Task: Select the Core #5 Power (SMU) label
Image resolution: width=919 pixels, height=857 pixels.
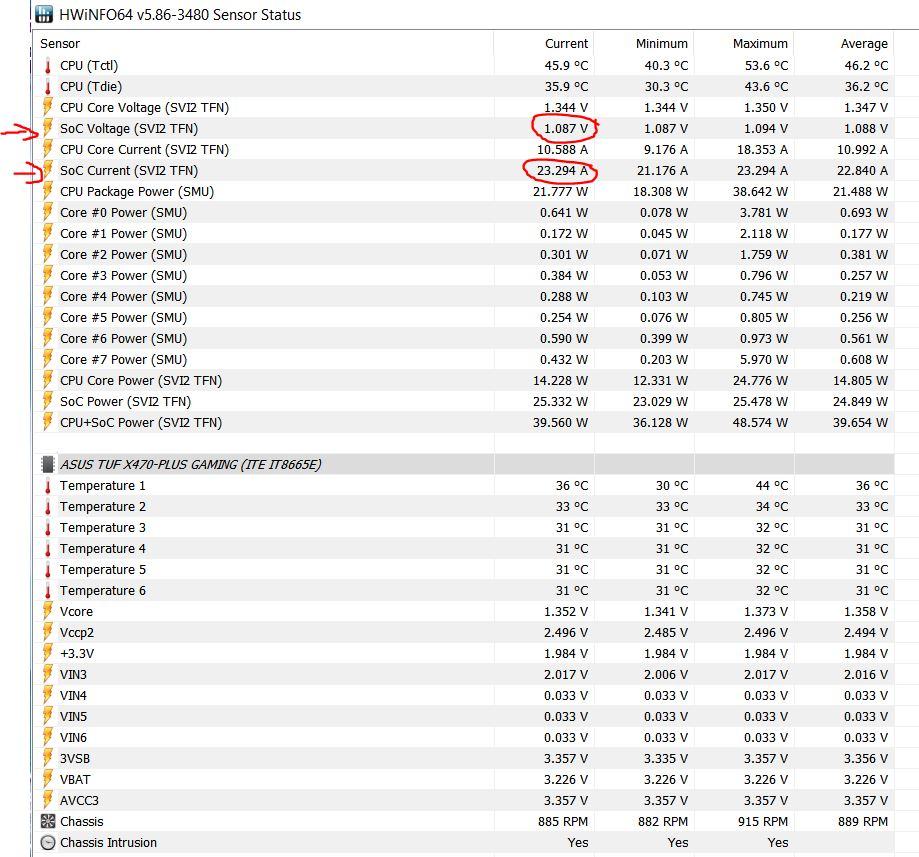Action: coord(123,318)
